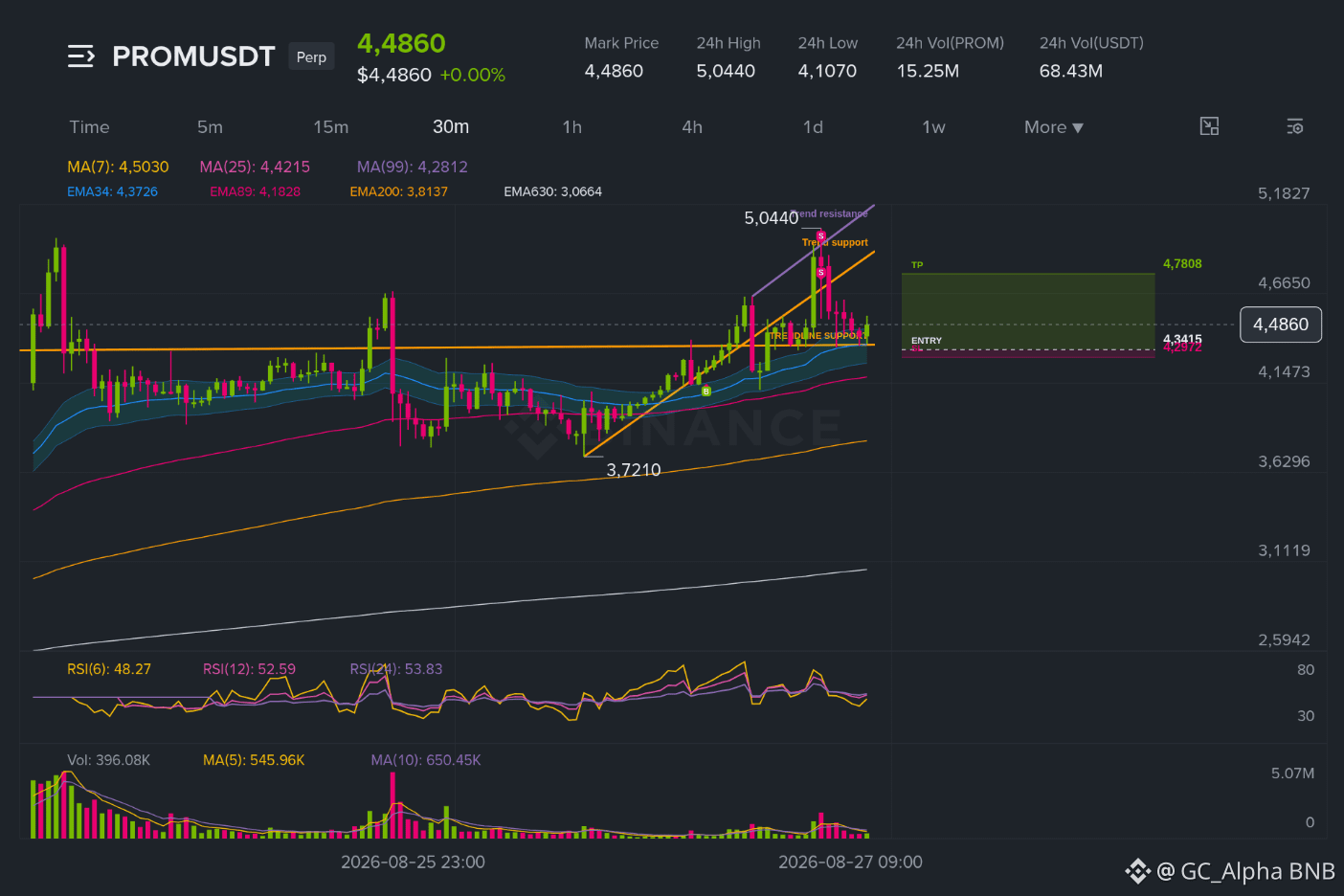Open the hamburger menu beside PROMUSDT
1344x896 pixels.
(81, 56)
